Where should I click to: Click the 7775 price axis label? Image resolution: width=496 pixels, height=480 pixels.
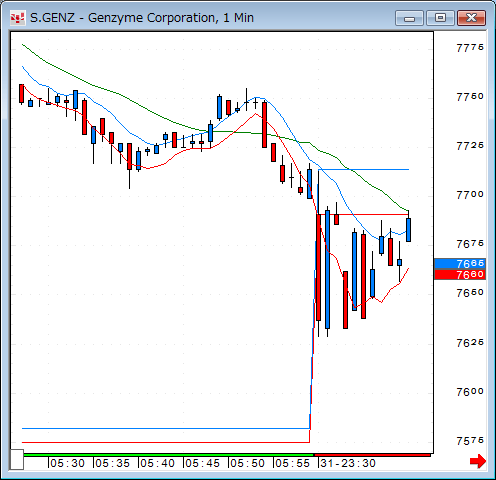tap(470, 48)
